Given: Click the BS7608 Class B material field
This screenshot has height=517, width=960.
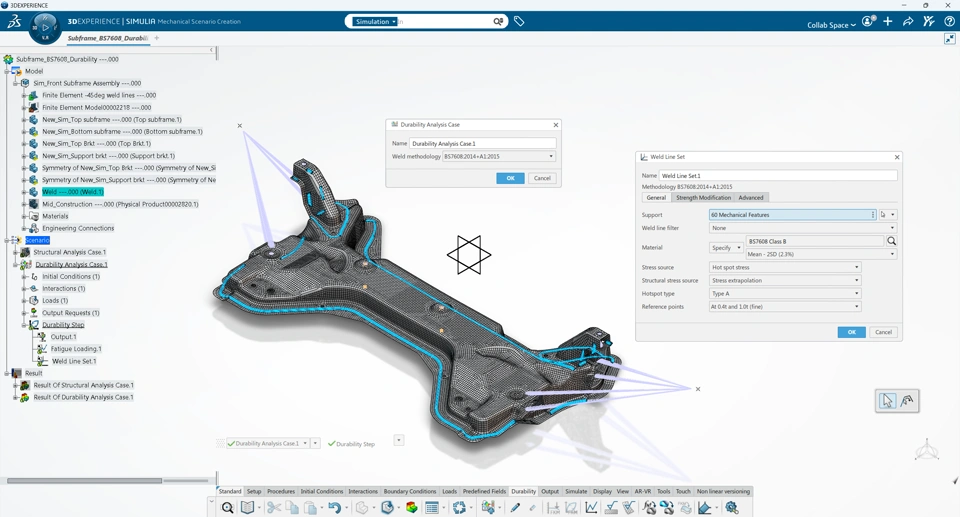Looking at the screenshot, I should click(814, 241).
